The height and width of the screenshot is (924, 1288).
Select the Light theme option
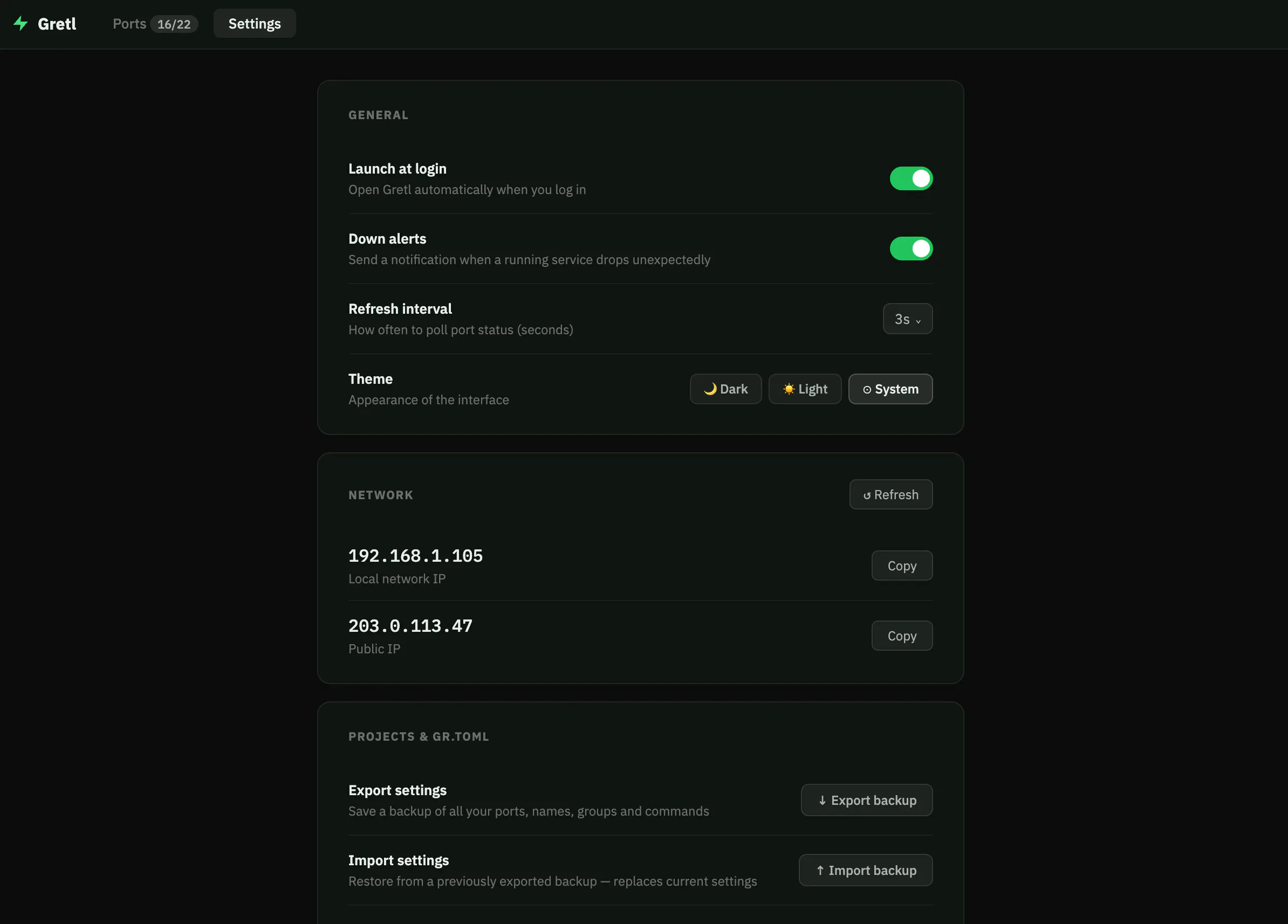(805, 389)
